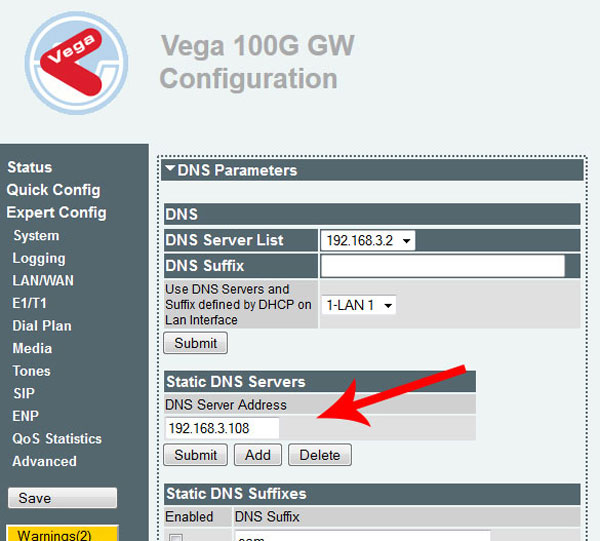The width and height of the screenshot is (600, 541).
Task: Open the Expert Config menu
Action: (x=56, y=213)
